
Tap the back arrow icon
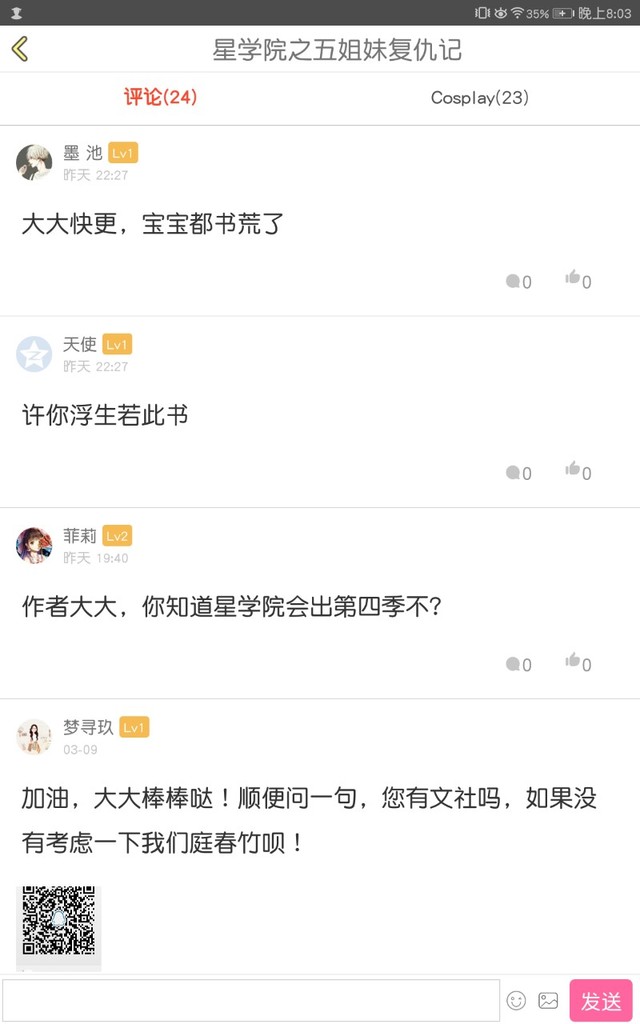(20, 49)
